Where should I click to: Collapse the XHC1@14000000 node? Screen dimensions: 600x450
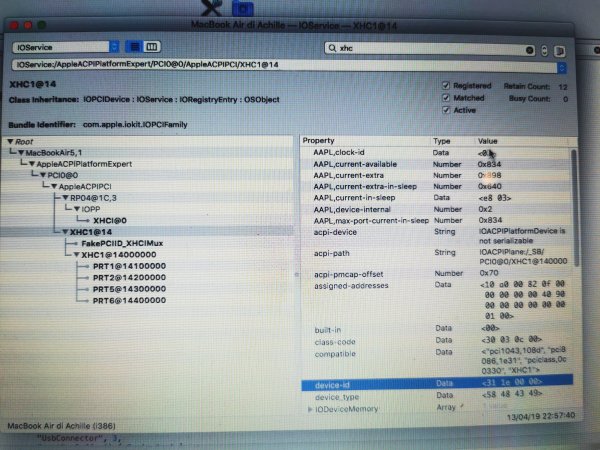pos(77,254)
